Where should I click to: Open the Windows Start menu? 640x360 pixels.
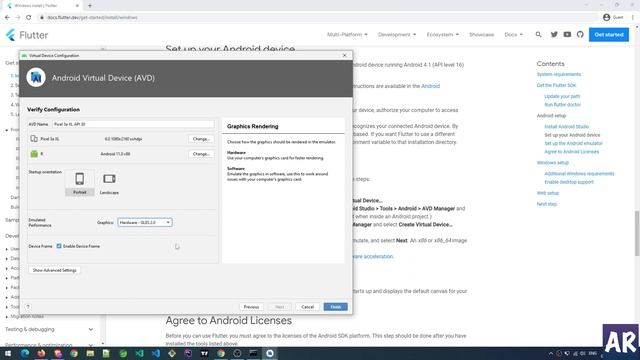tap(8, 353)
